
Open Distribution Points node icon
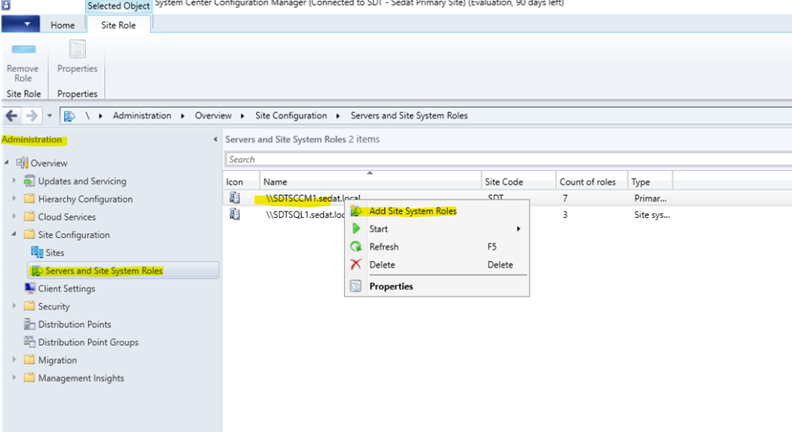click(x=30, y=324)
